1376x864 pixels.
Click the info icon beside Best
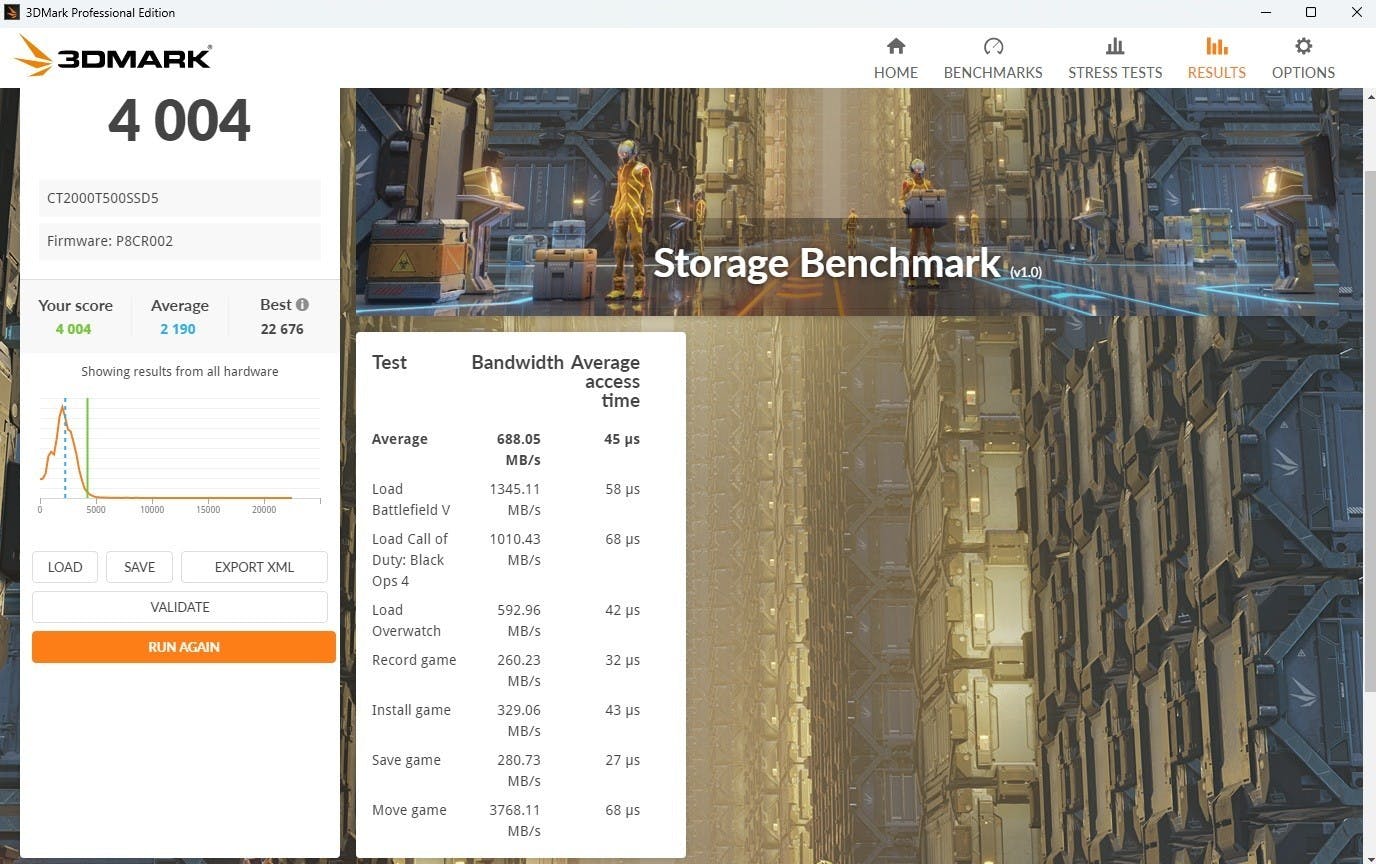[302, 305]
